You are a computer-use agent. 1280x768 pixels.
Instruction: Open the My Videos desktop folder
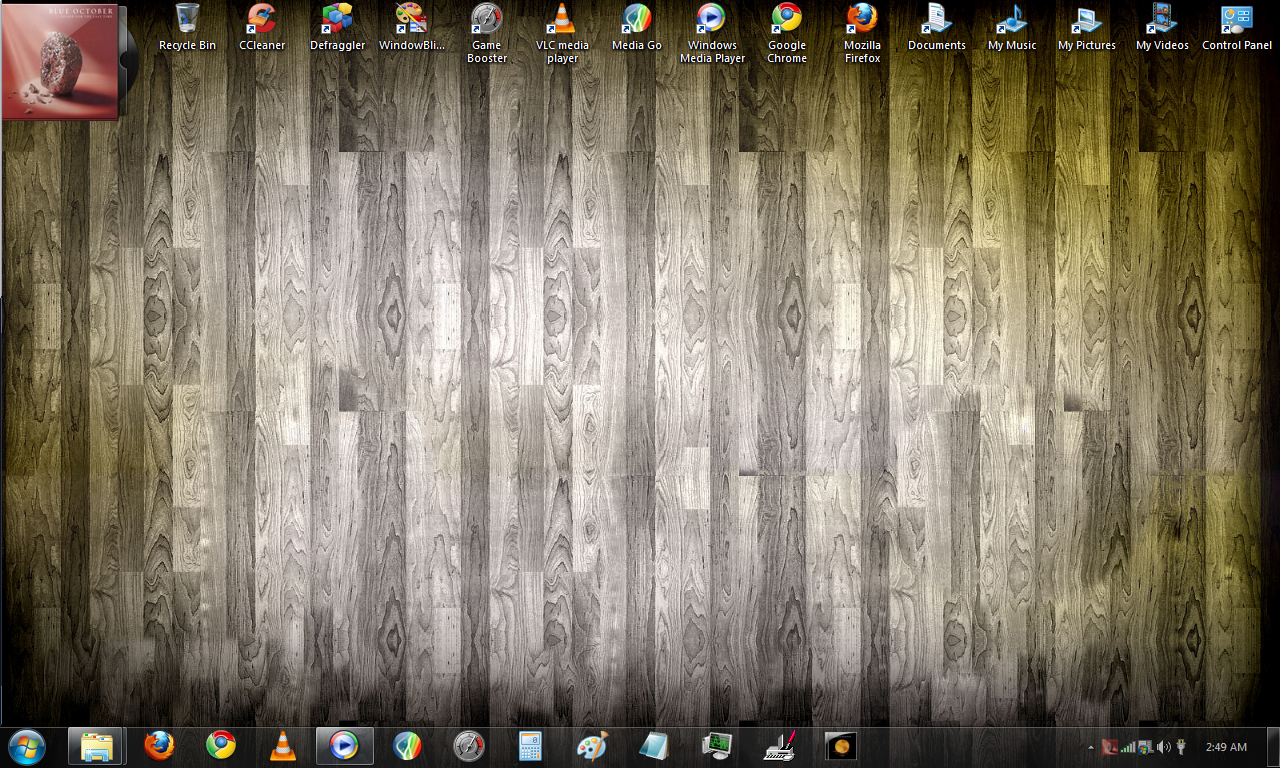tap(1162, 27)
